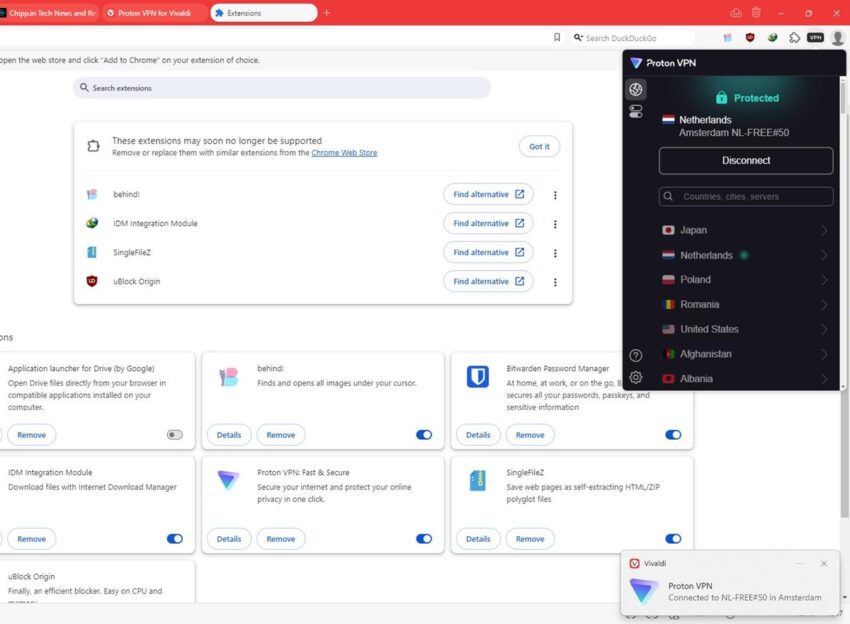Click the uBlock Origin icon in unsupported list
Image resolution: width=850 pixels, height=624 pixels.
(92, 281)
